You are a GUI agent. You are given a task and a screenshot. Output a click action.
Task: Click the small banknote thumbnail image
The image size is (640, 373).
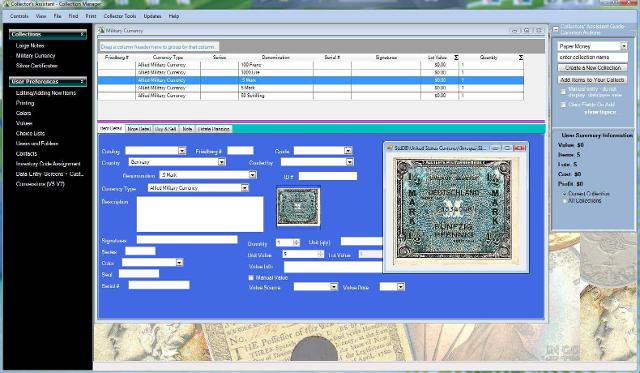[298, 207]
